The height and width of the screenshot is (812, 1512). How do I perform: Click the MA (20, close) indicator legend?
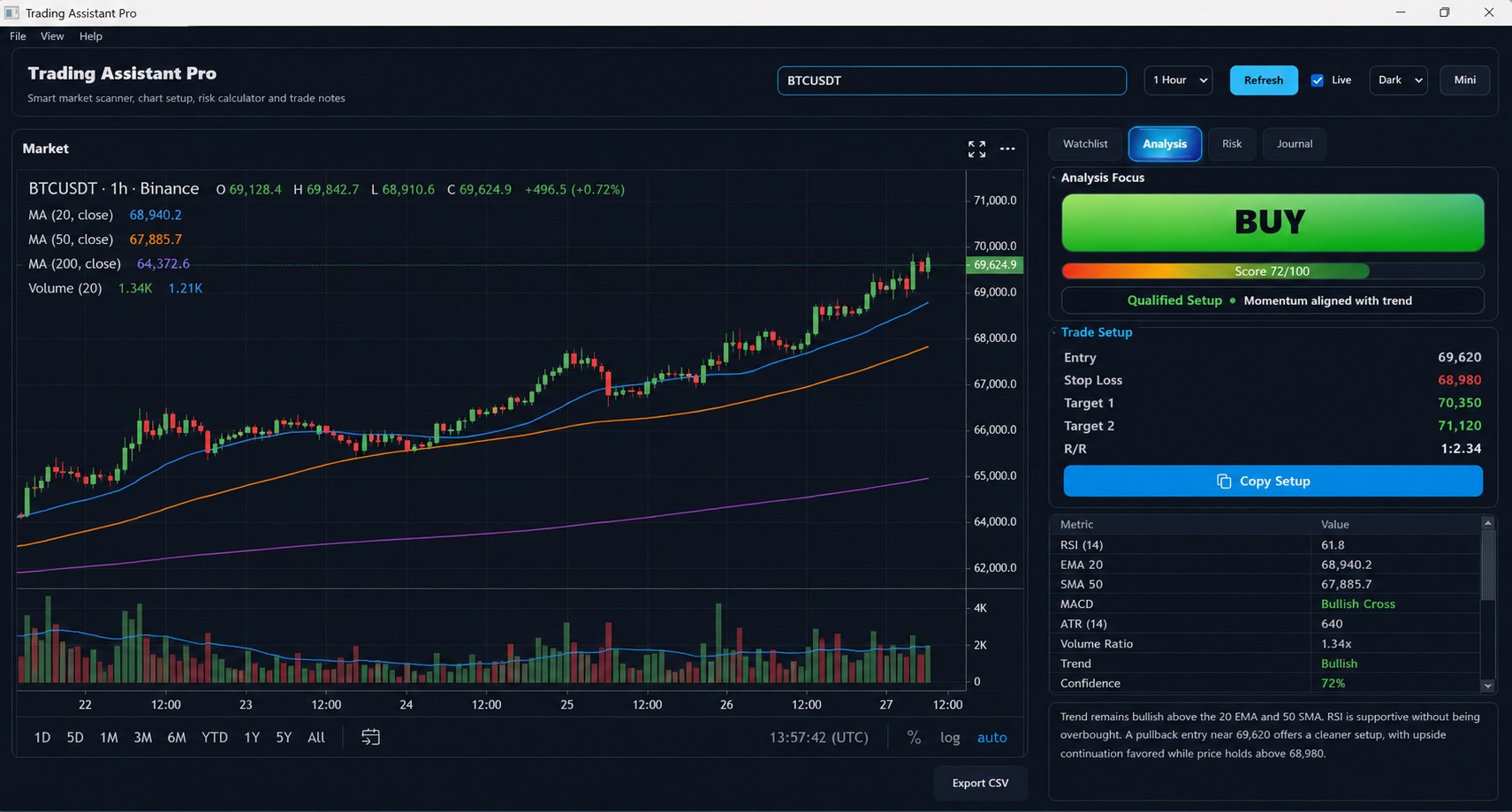[105, 215]
